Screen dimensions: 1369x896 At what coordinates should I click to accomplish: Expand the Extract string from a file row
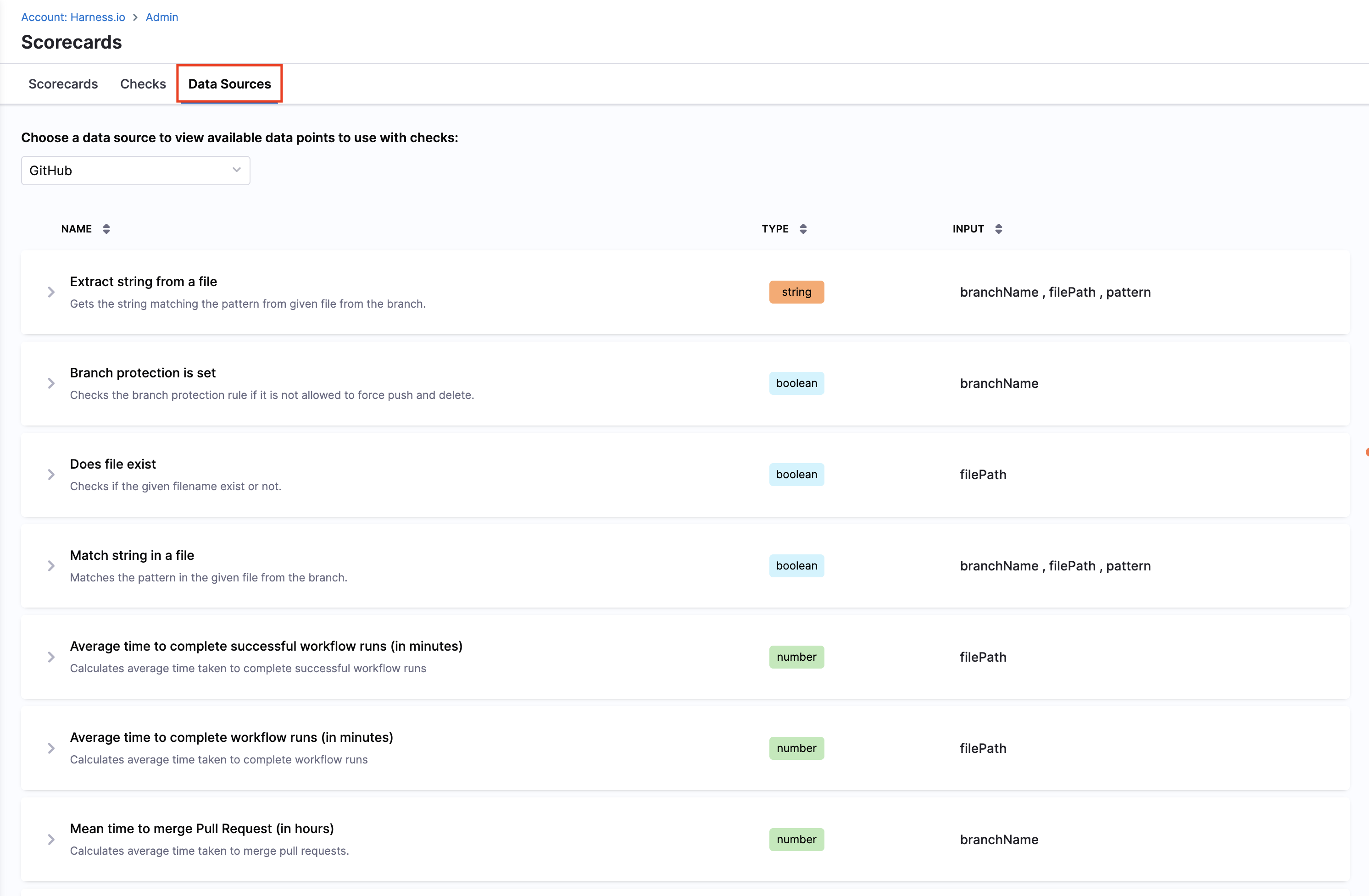[x=51, y=292]
